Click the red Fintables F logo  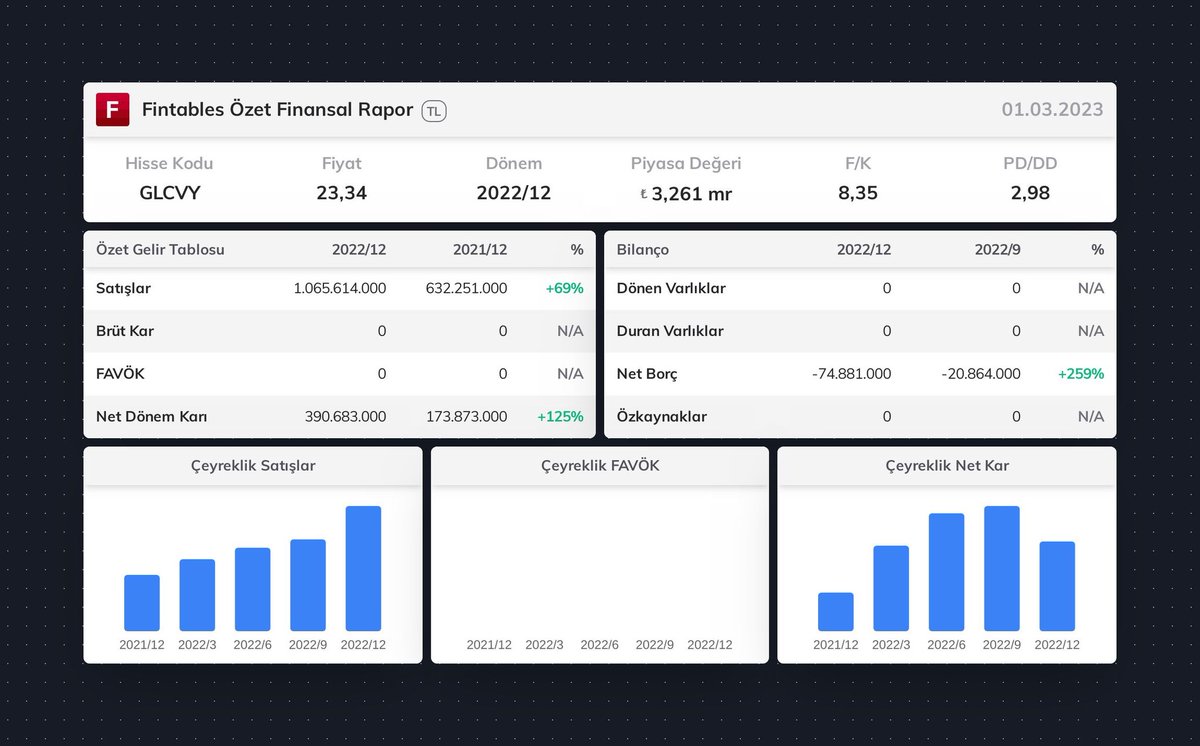click(112, 110)
